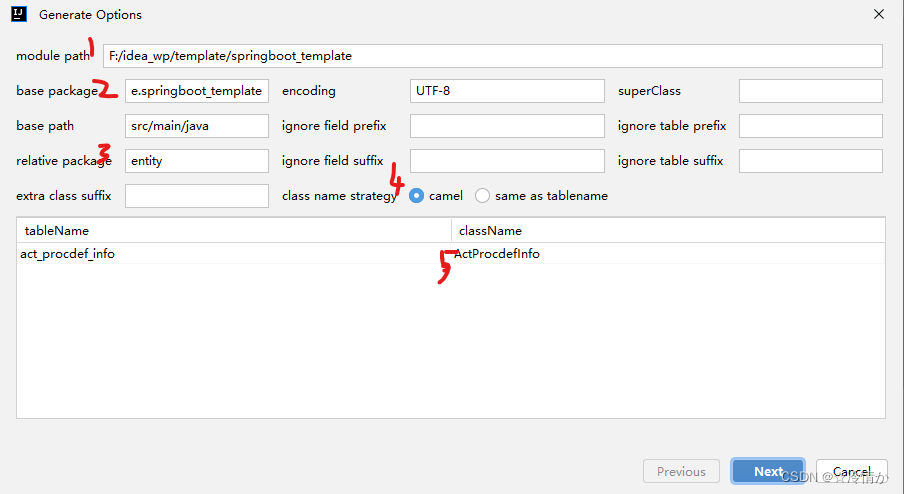
Task: Click the tableName column header
Action: [234, 231]
